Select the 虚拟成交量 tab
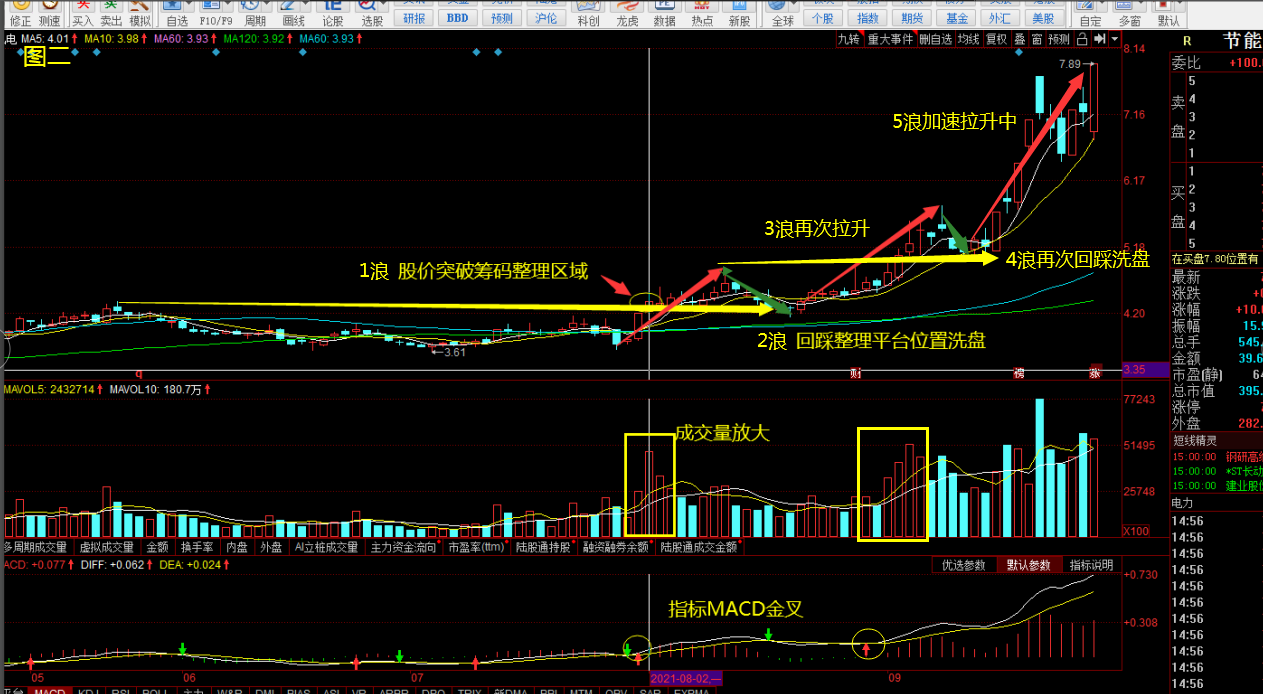Screen dimensions: 1263x694 (x=106, y=547)
